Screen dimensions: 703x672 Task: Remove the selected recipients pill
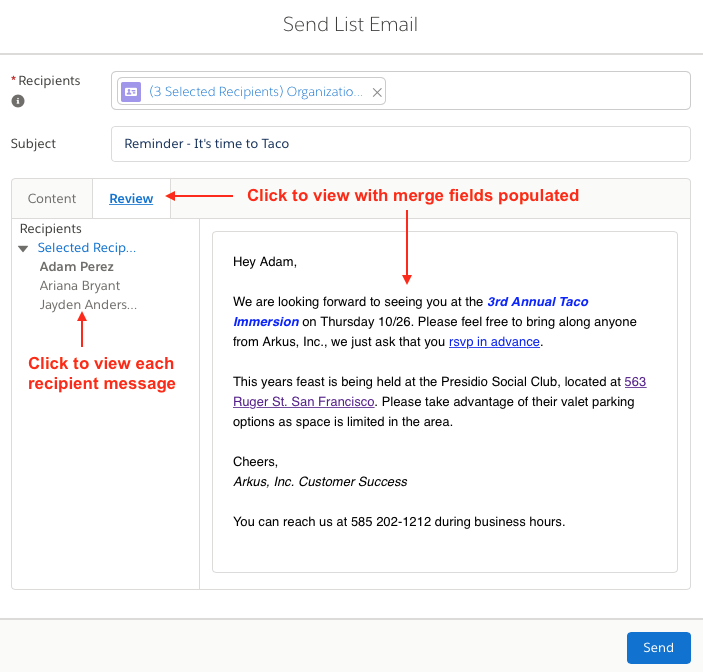[x=377, y=92]
